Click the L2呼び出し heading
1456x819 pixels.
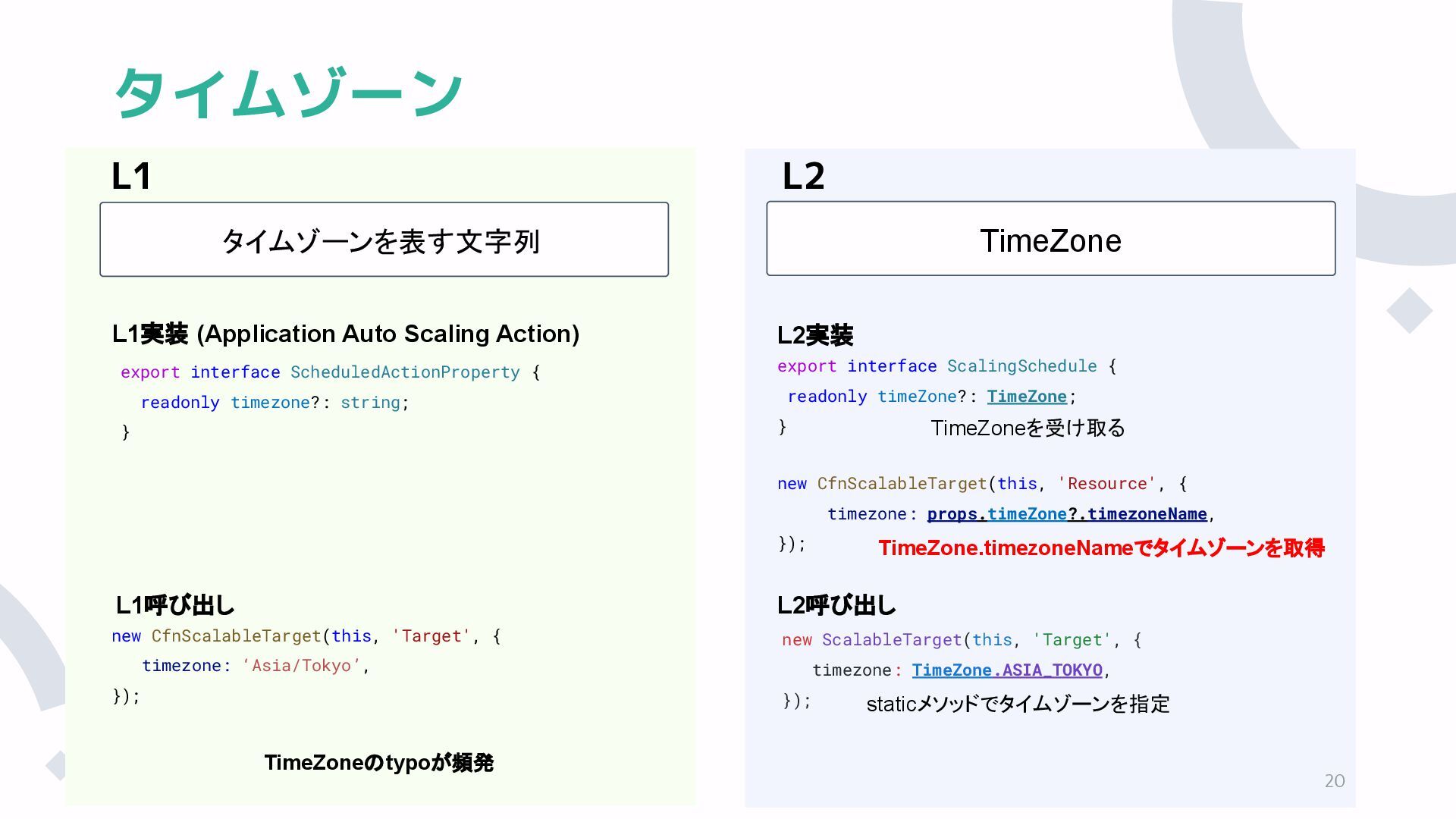coord(836,605)
